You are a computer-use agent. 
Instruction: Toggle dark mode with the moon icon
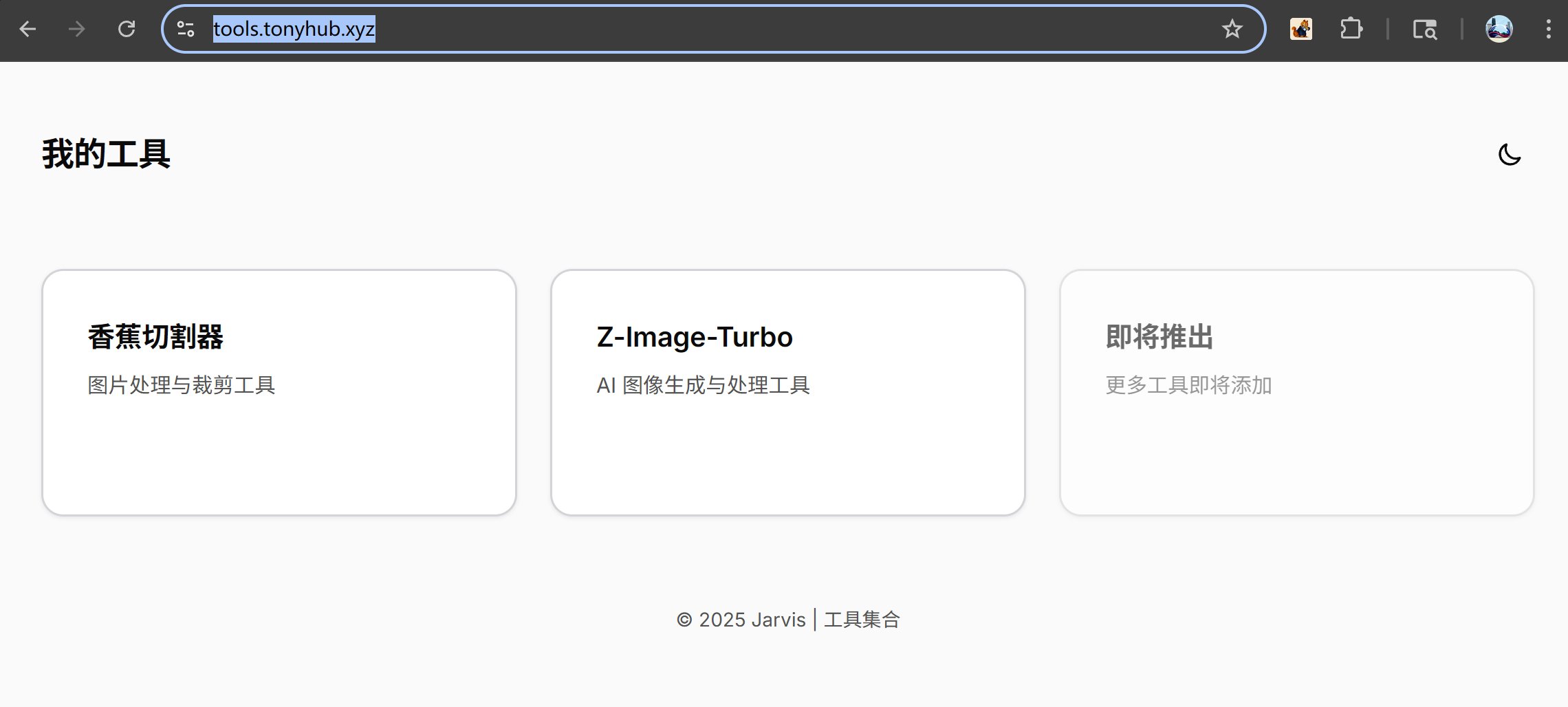[x=1509, y=155]
